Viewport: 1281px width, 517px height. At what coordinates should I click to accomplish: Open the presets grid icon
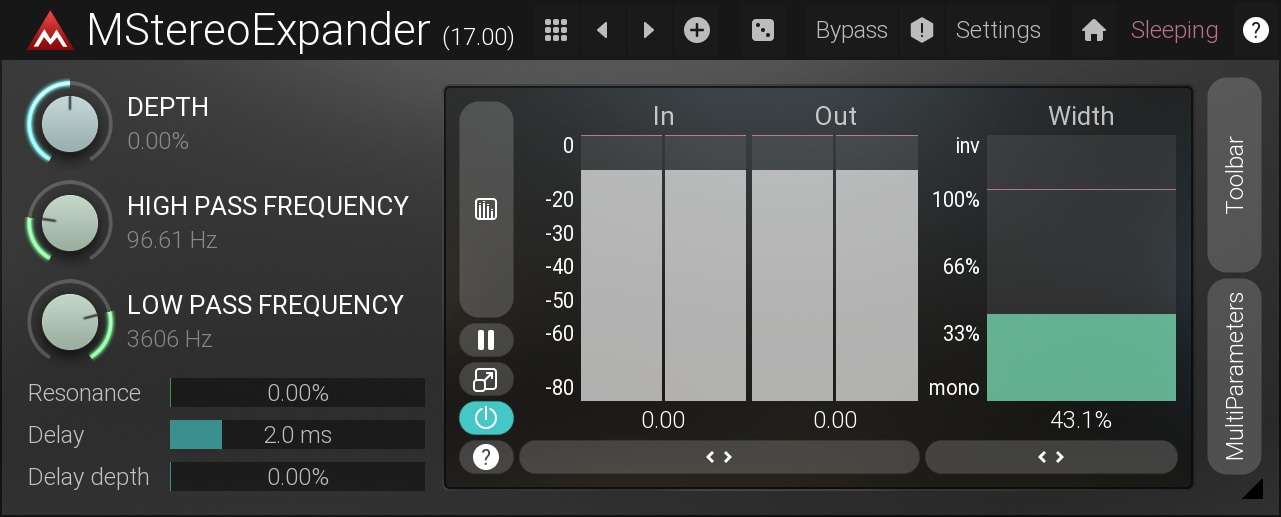point(556,30)
